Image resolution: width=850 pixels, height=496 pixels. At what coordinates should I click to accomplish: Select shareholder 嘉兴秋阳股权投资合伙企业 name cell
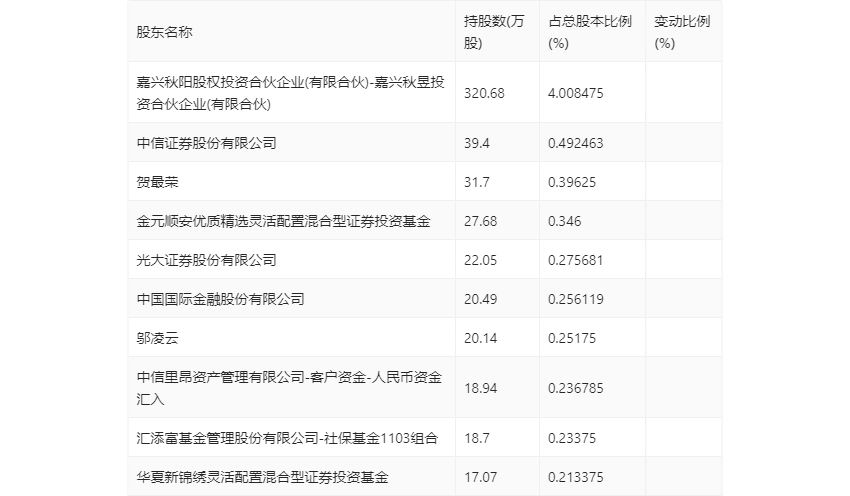(x=291, y=93)
